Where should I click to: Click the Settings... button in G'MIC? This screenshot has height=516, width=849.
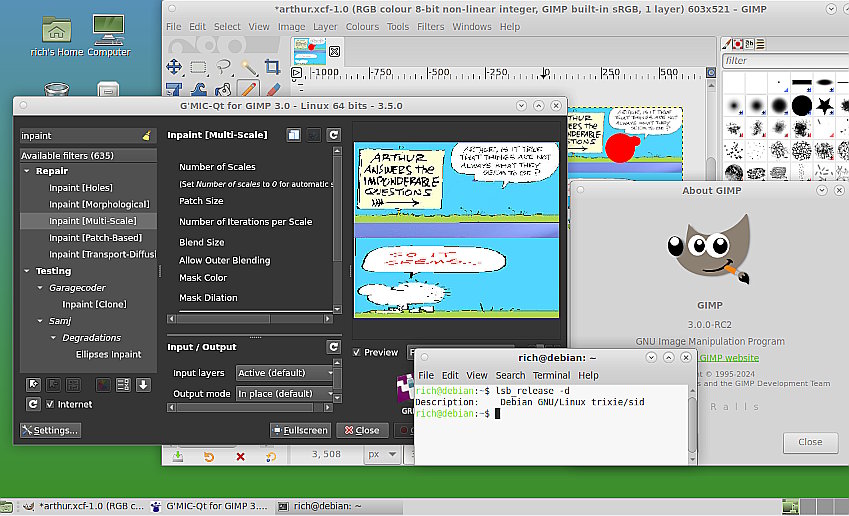[x=50, y=430]
